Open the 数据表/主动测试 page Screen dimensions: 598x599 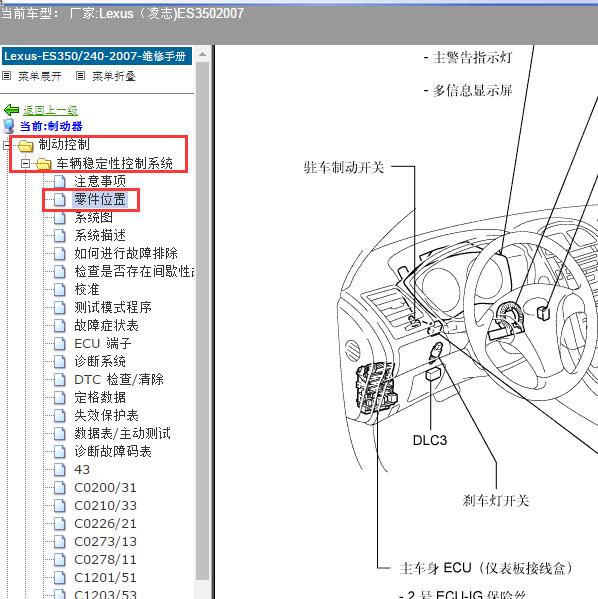[x=123, y=433]
